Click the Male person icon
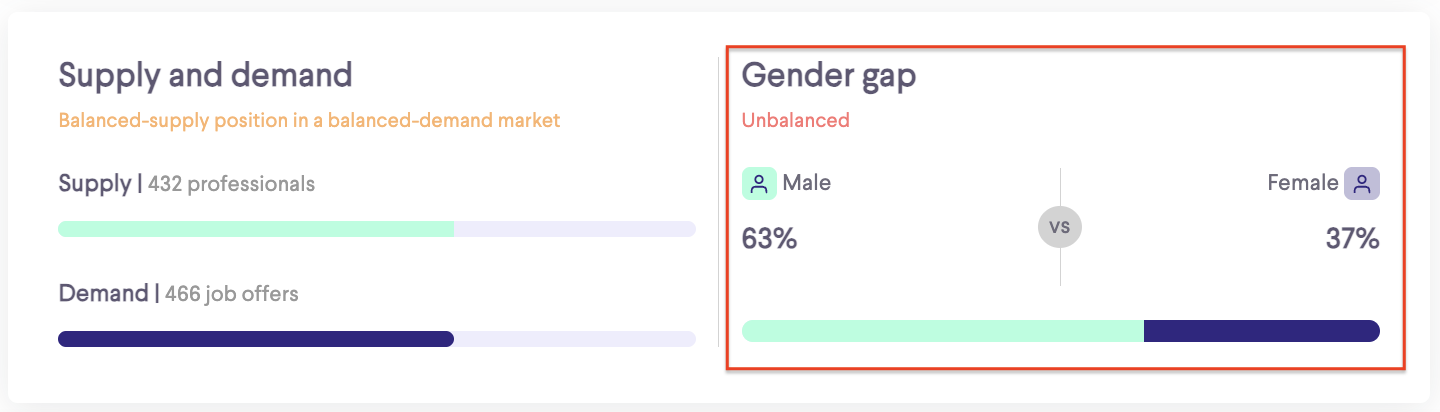The image size is (1440, 412). coord(759,184)
